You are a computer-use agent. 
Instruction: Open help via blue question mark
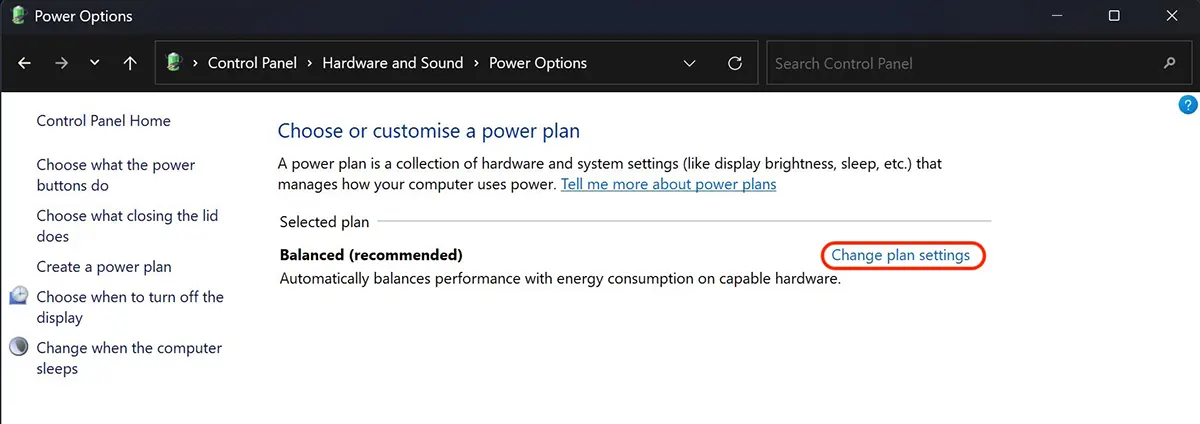[1188, 104]
